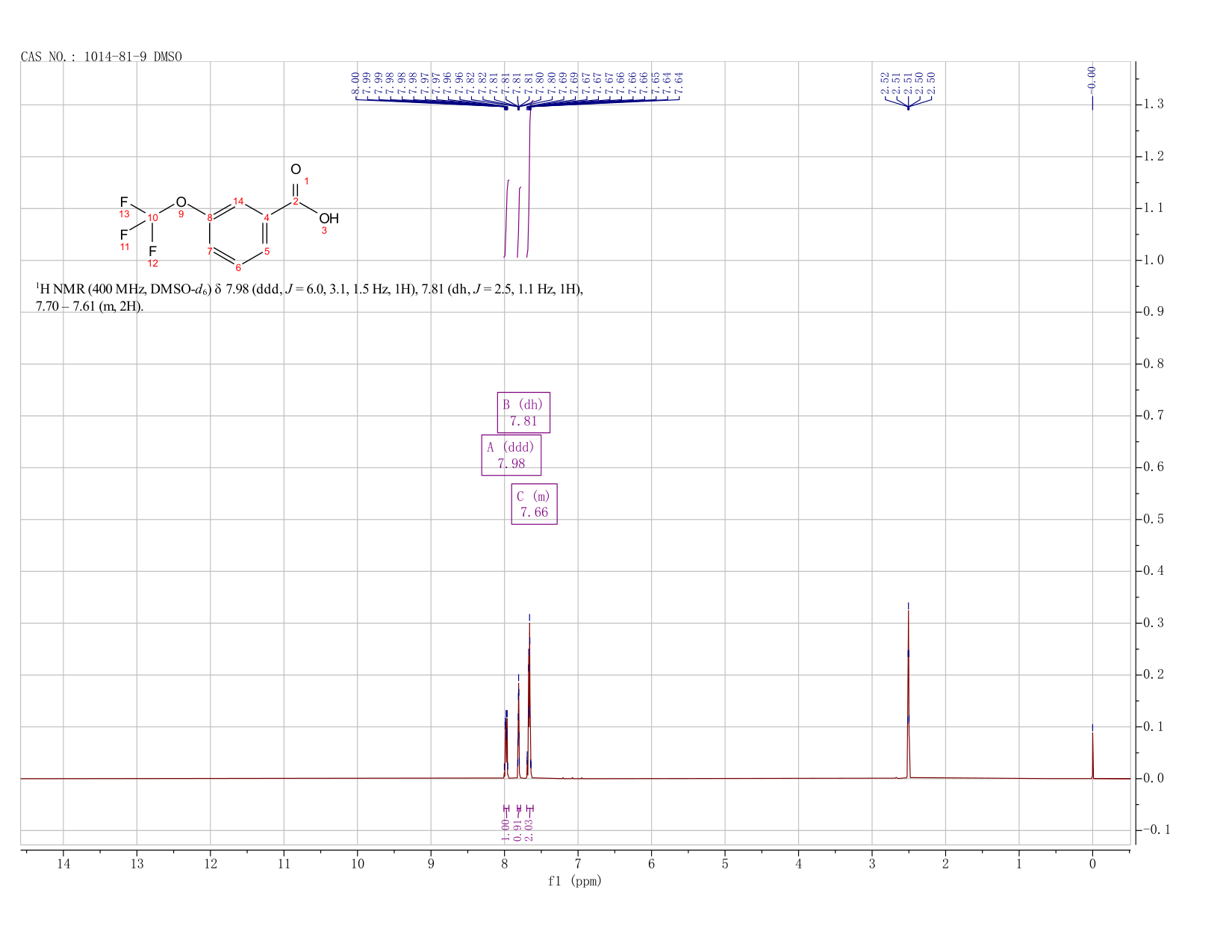
Task: Select the 2.52 peak label at top
Action: pyautogui.click(x=885, y=81)
